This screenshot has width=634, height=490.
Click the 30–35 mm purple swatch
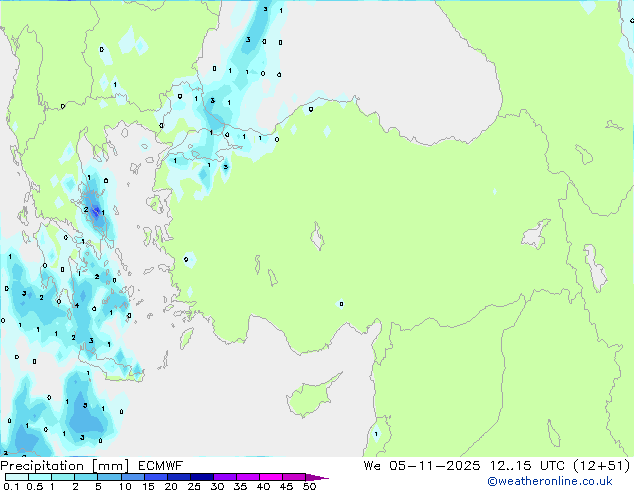pyautogui.click(x=225, y=477)
